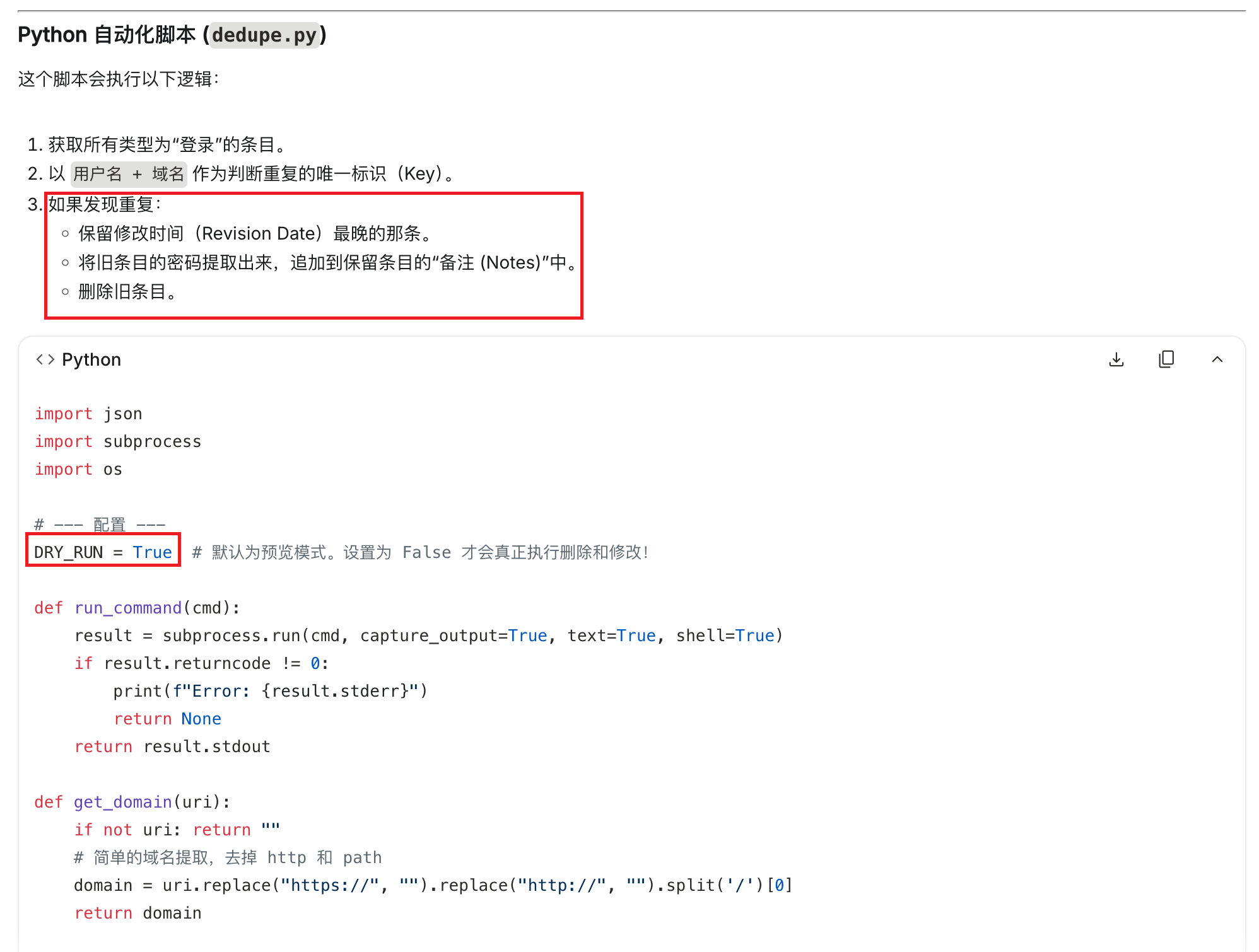Click the 如果发现重复 list item
1259x952 pixels.
[105, 204]
